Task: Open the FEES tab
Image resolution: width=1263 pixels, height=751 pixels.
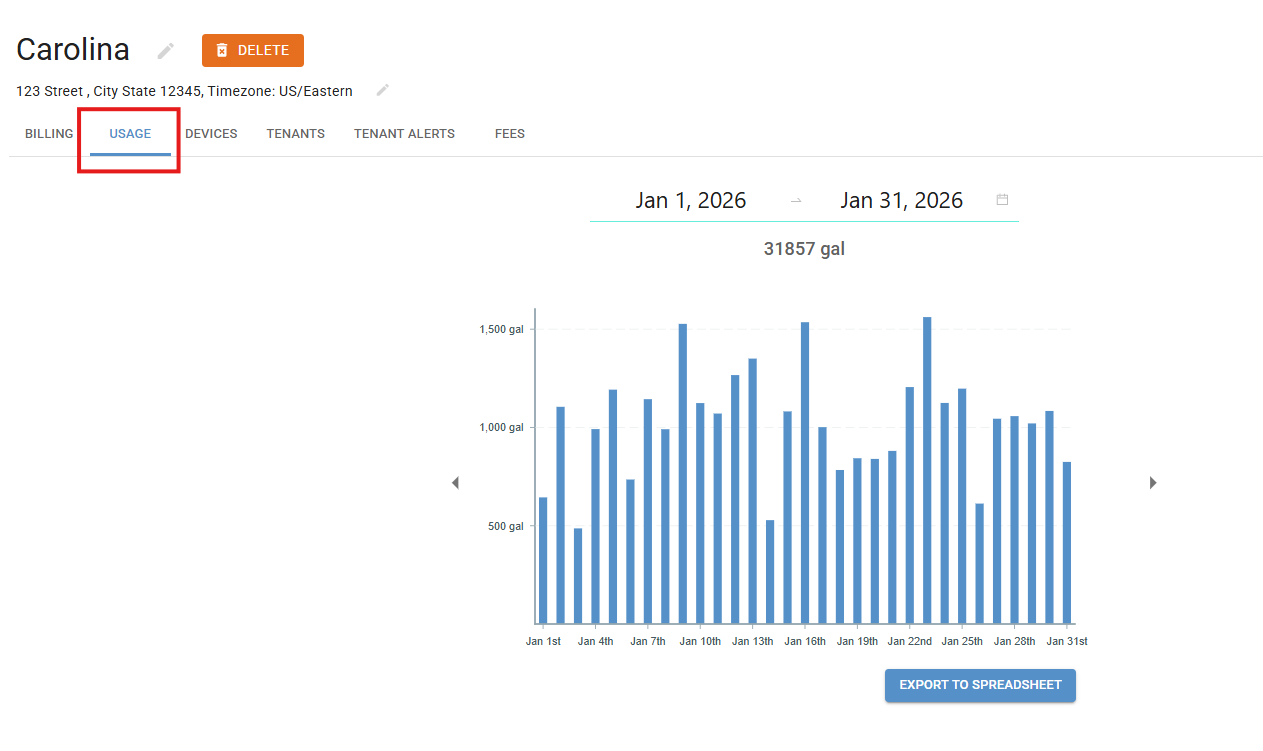Action: click(x=510, y=134)
